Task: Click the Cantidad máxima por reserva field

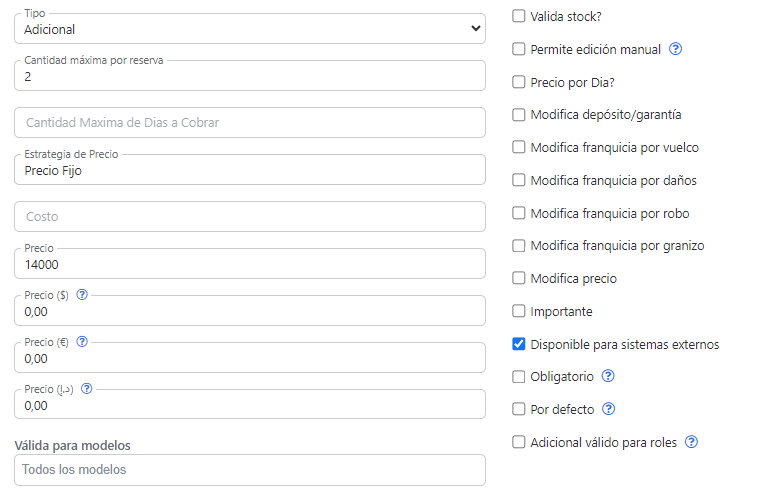Action: (250, 76)
